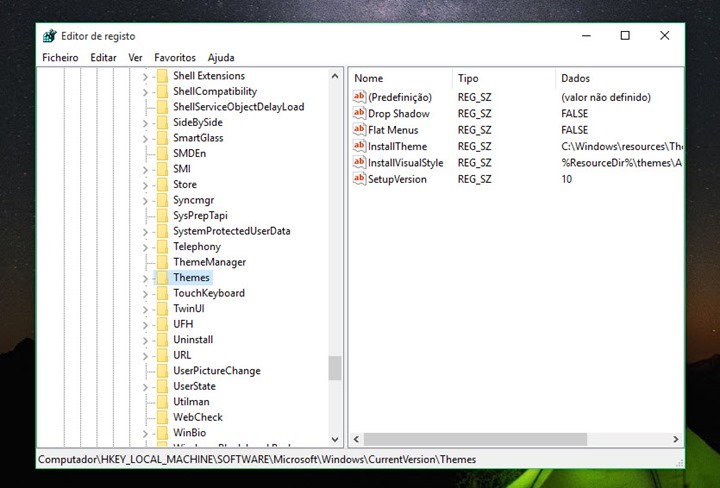Click the SmartGlass folder icon
The height and width of the screenshot is (488, 720).
click(163, 138)
